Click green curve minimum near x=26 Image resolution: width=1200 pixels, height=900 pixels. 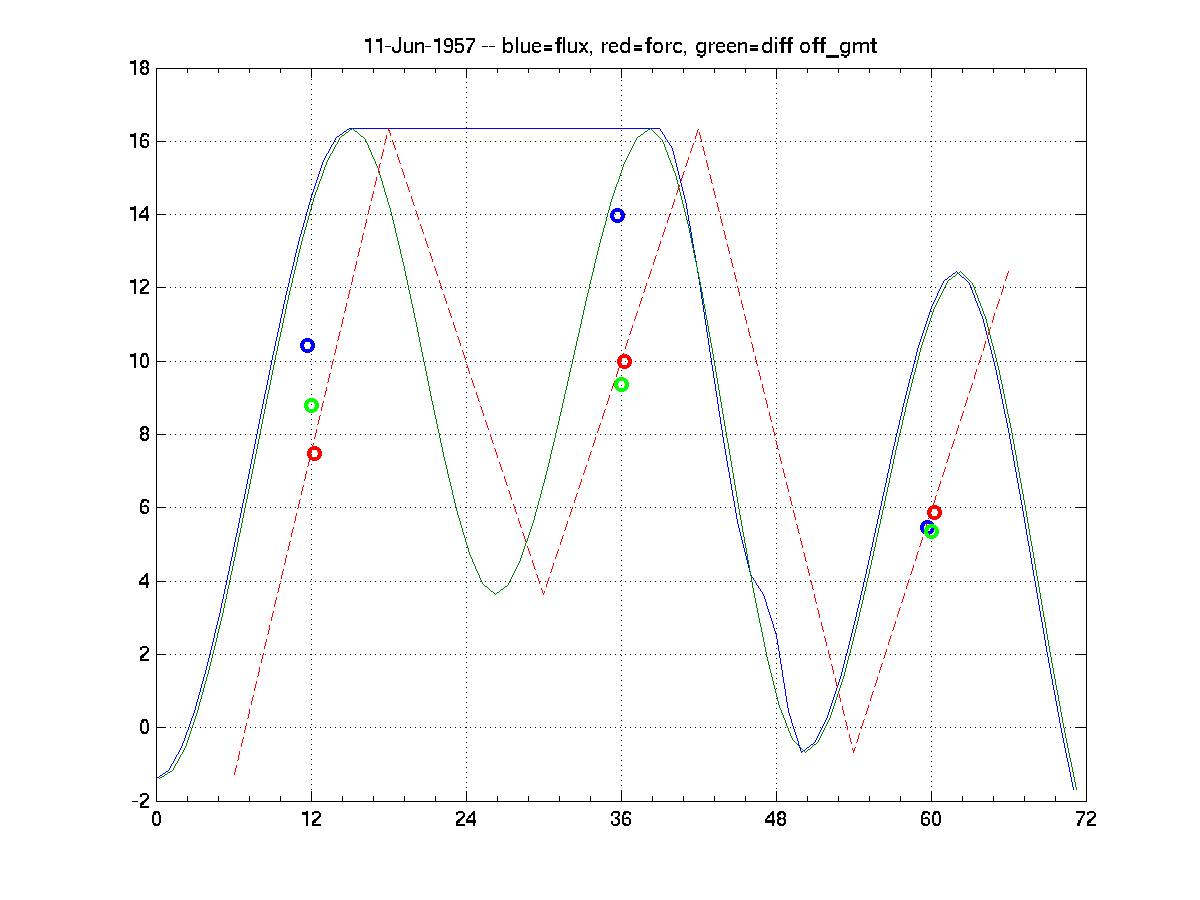click(x=495, y=594)
